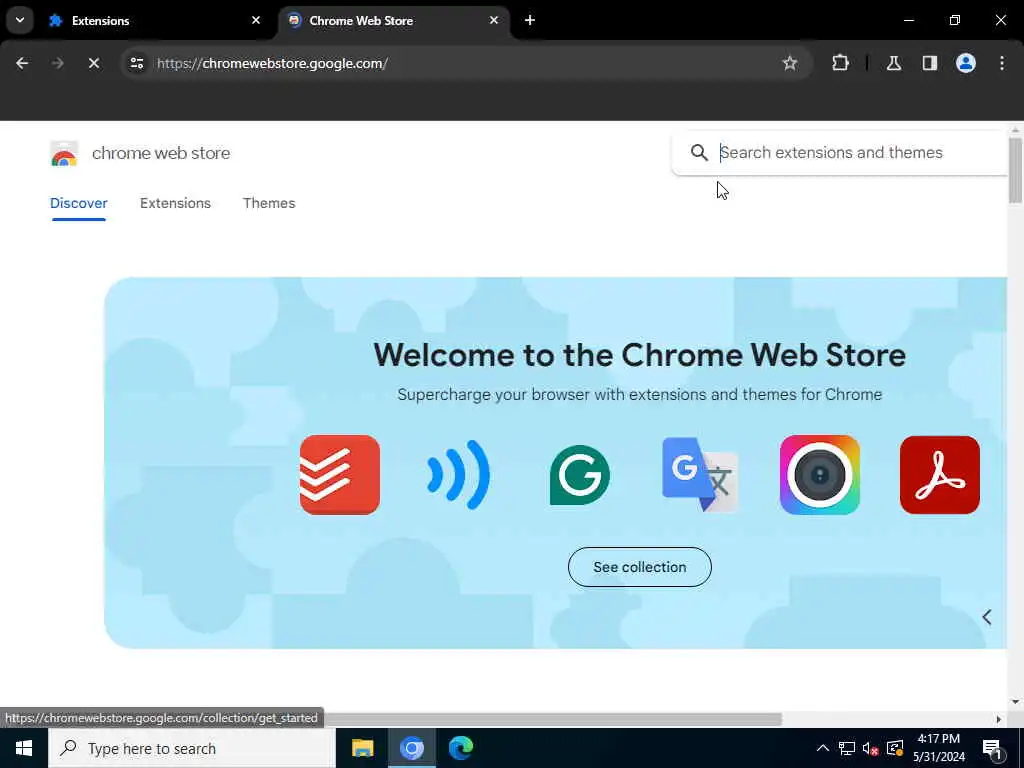This screenshot has height=768, width=1024.
Task: Open the taskbar clock showing 4:17 PM
Action: pyautogui.click(x=938, y=748)
